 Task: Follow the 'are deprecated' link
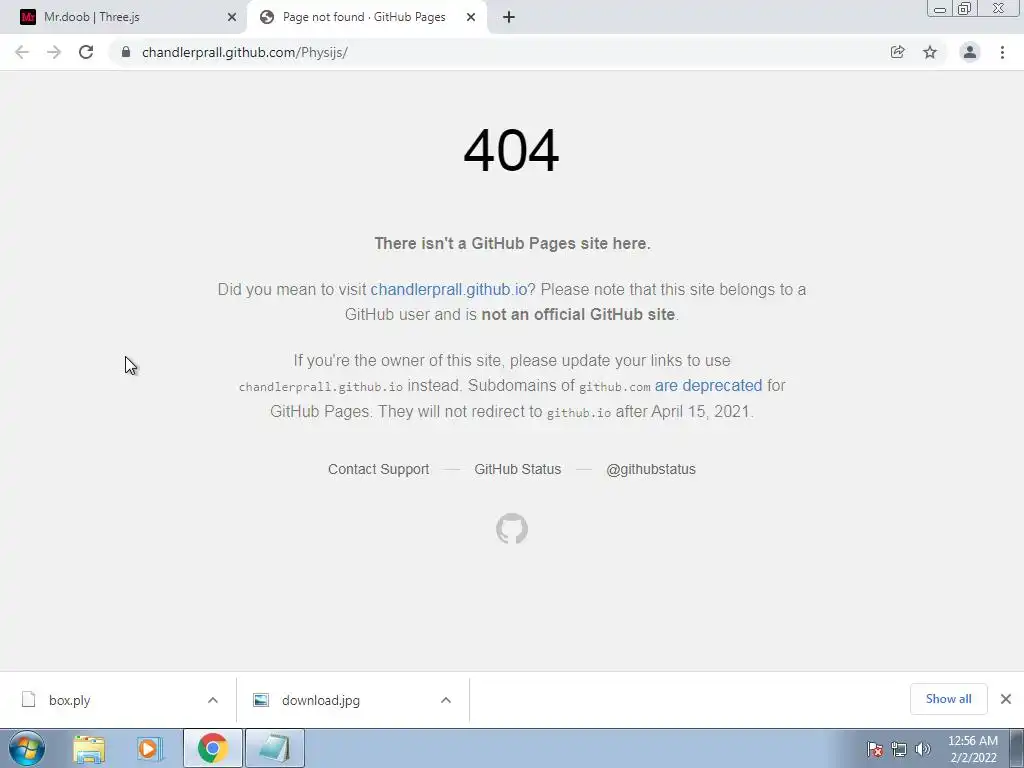(709, 385)
